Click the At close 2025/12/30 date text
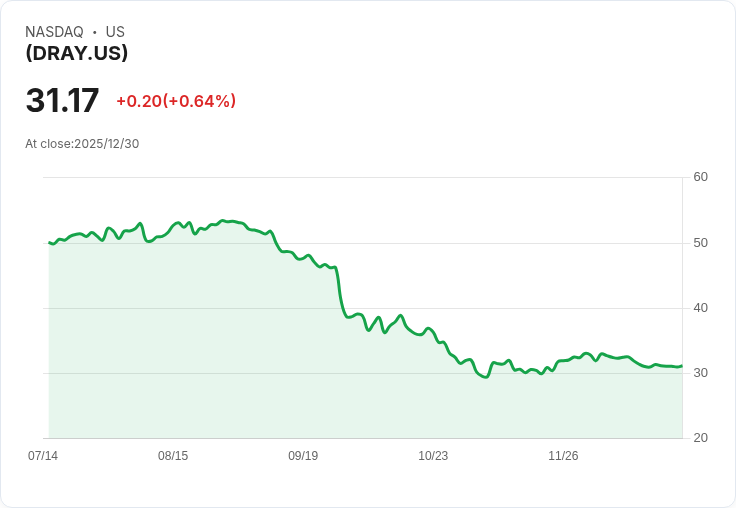 (82, 144)
